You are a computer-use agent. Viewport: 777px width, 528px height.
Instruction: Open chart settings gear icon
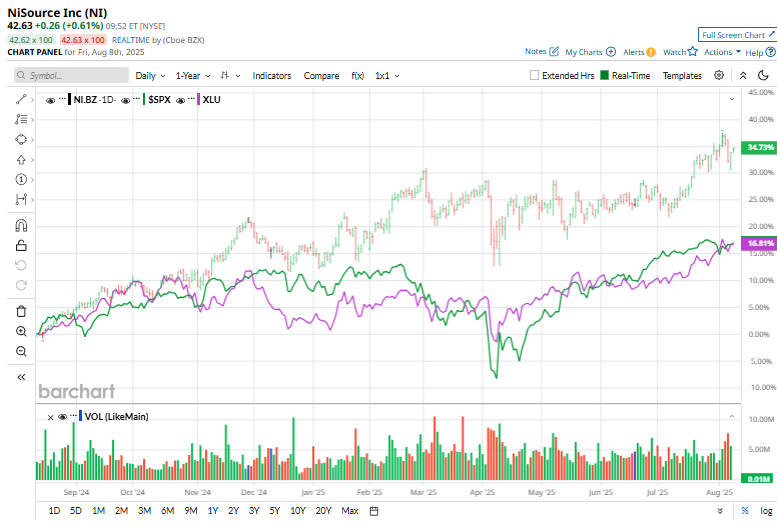pyautogui.click(x=719, y=75)
